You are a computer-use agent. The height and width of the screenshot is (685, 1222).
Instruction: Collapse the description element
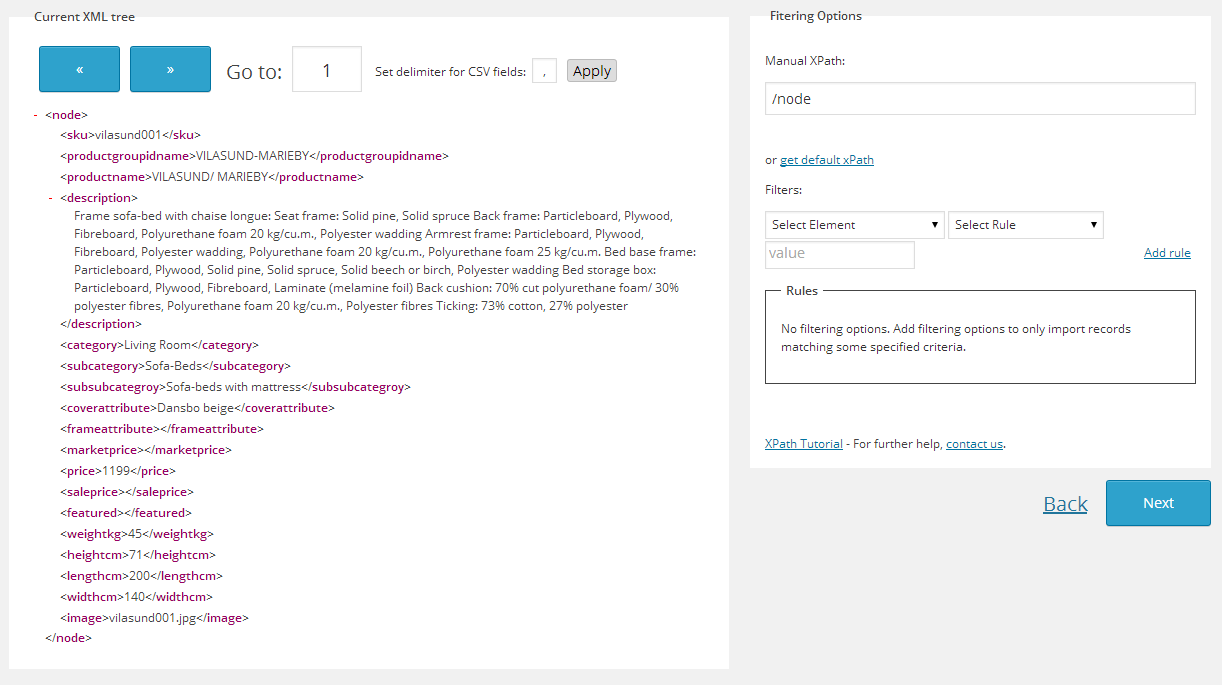click(51, 198)
